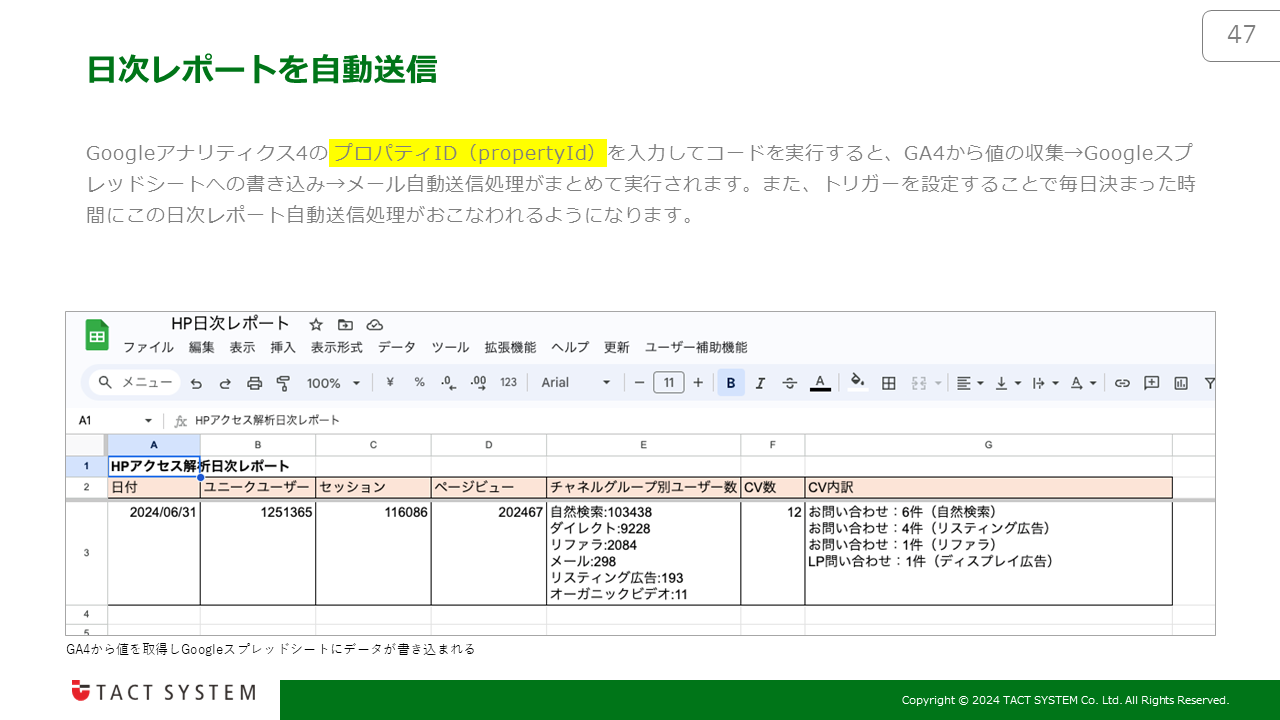Click the filter icon at toolbar edge
1280x720 pixels.
pos(1209,382)
